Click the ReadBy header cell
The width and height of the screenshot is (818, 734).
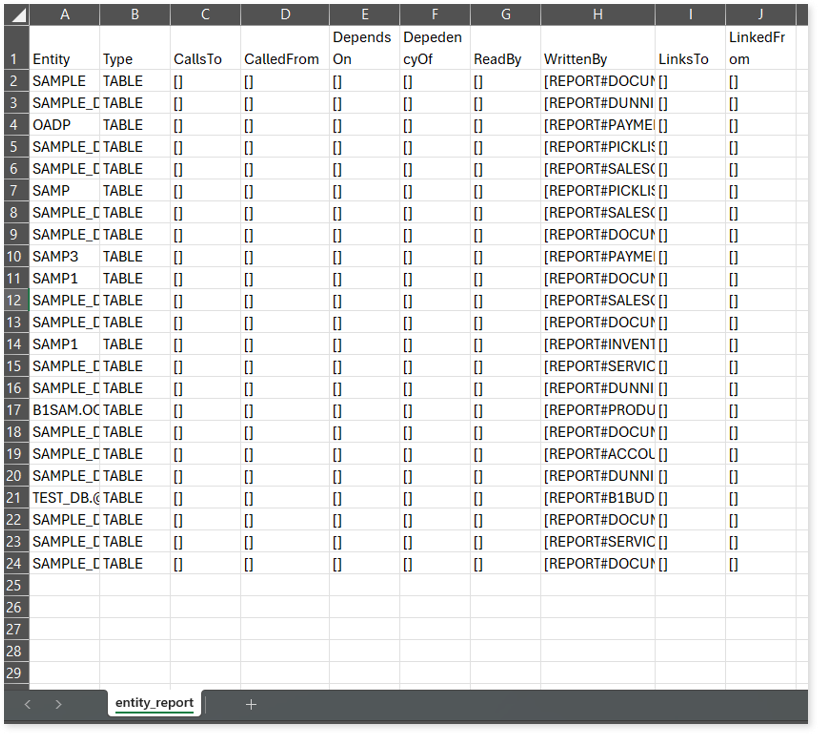click(x=505, y=59)
